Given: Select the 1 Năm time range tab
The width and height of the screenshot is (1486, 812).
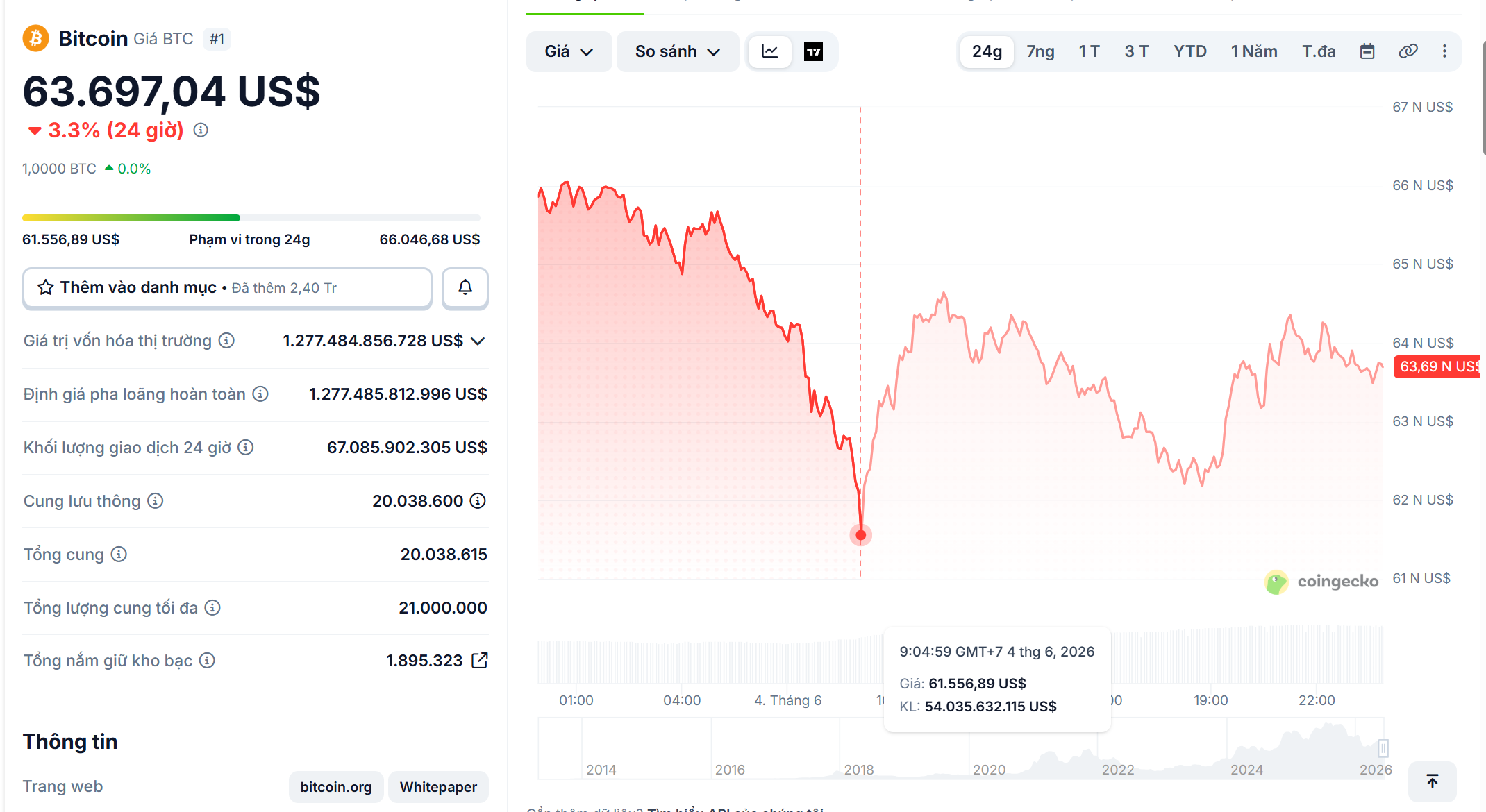Looking at the screenshot, I should coord(1253,51).
